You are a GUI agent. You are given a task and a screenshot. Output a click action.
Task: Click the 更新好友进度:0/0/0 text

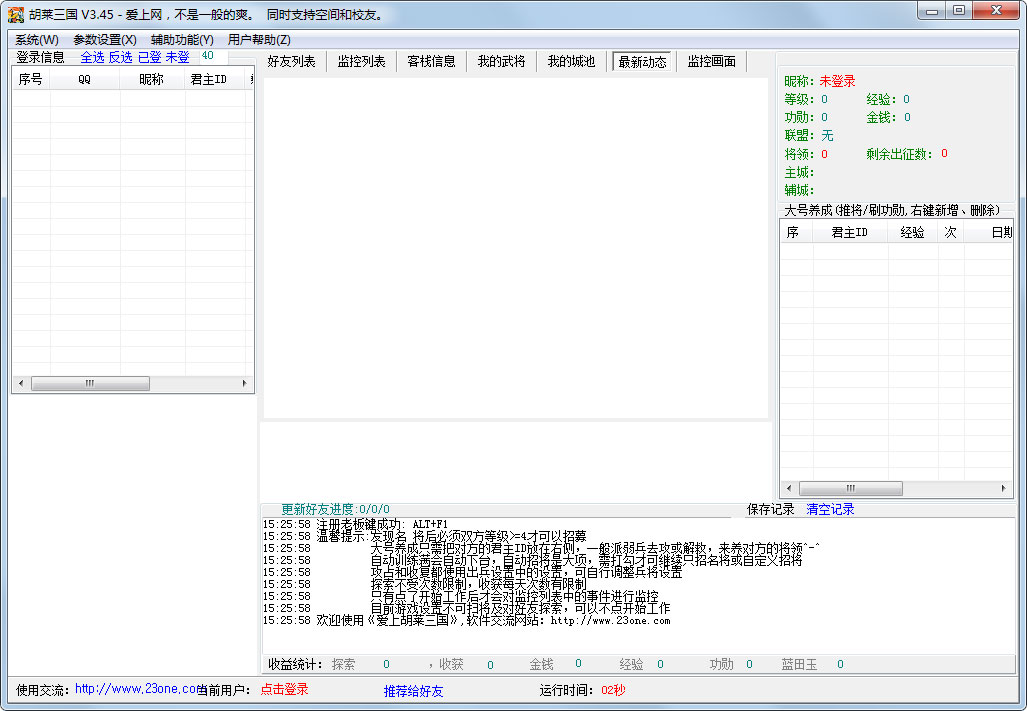click(335, 509)
